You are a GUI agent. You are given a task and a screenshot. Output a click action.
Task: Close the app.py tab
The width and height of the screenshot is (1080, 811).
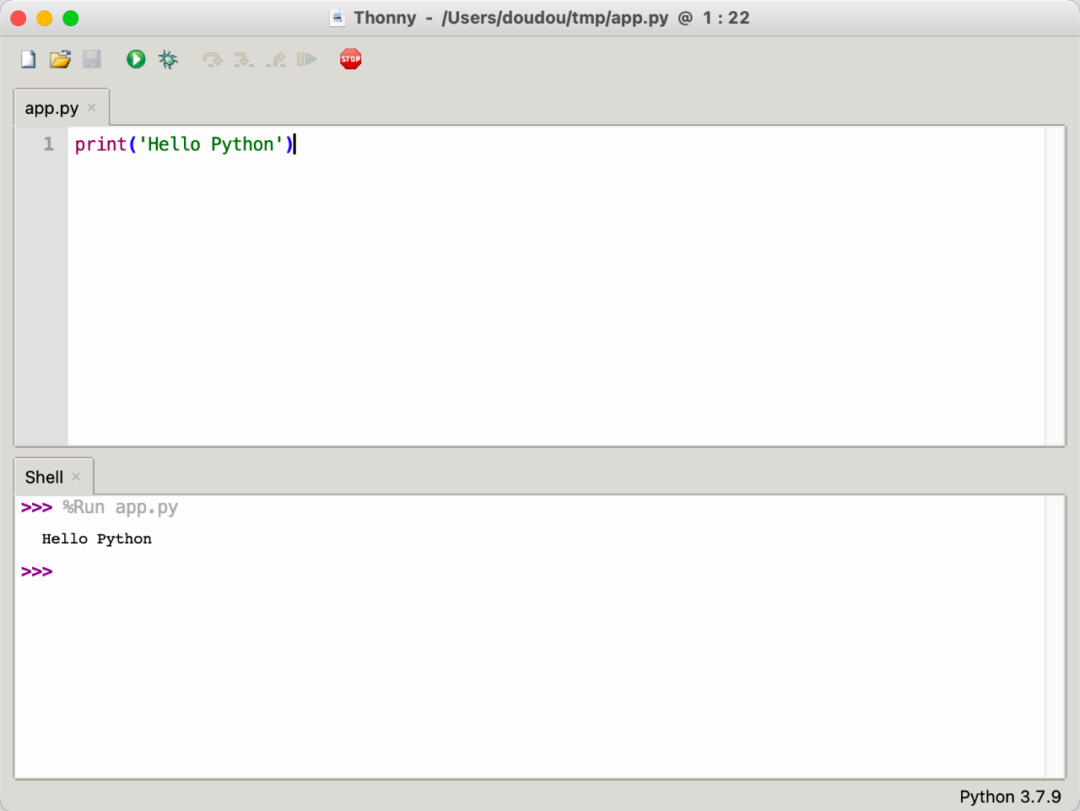(92, 108)
